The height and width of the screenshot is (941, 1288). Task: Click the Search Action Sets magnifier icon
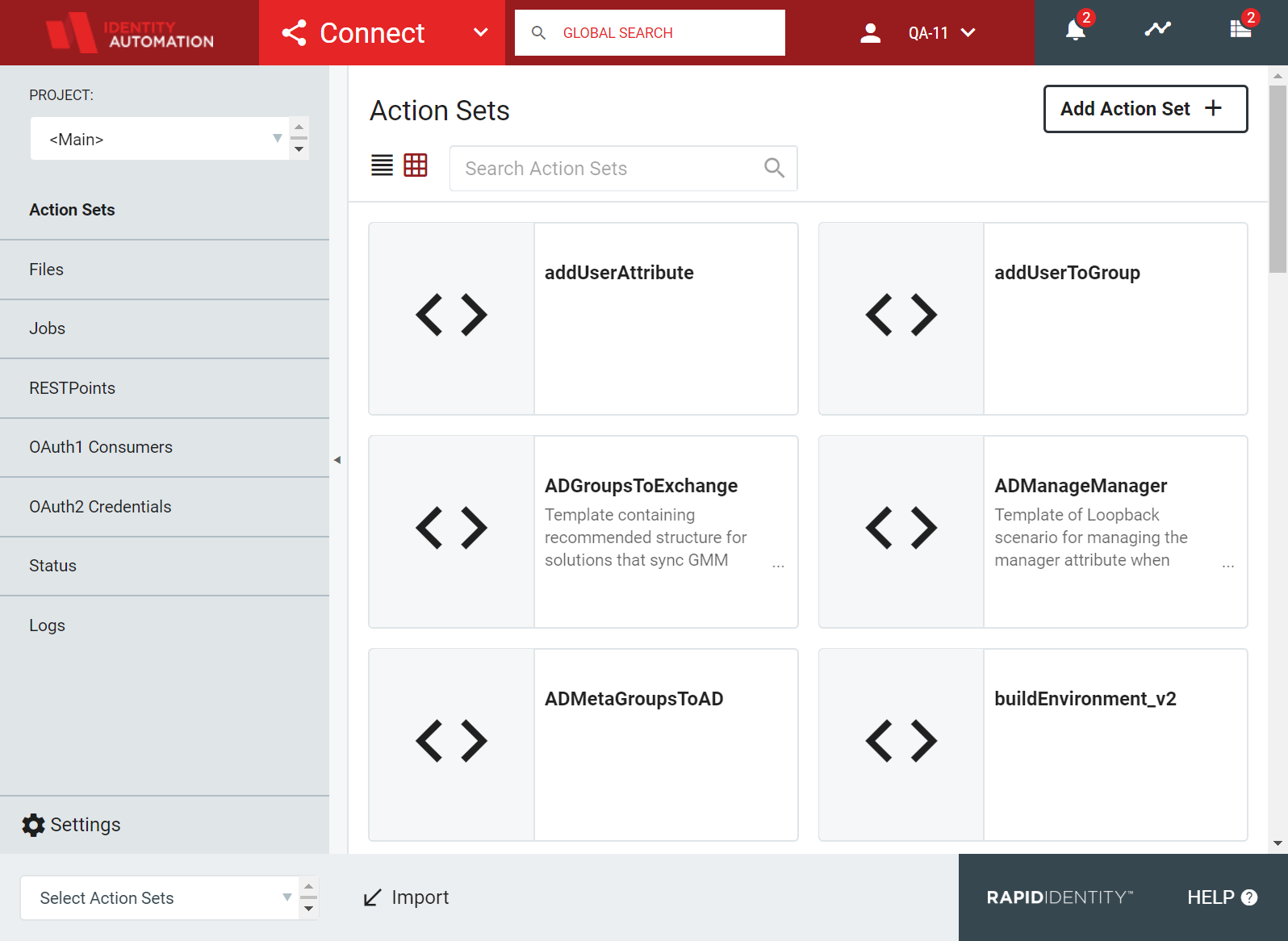pos(774,168)
